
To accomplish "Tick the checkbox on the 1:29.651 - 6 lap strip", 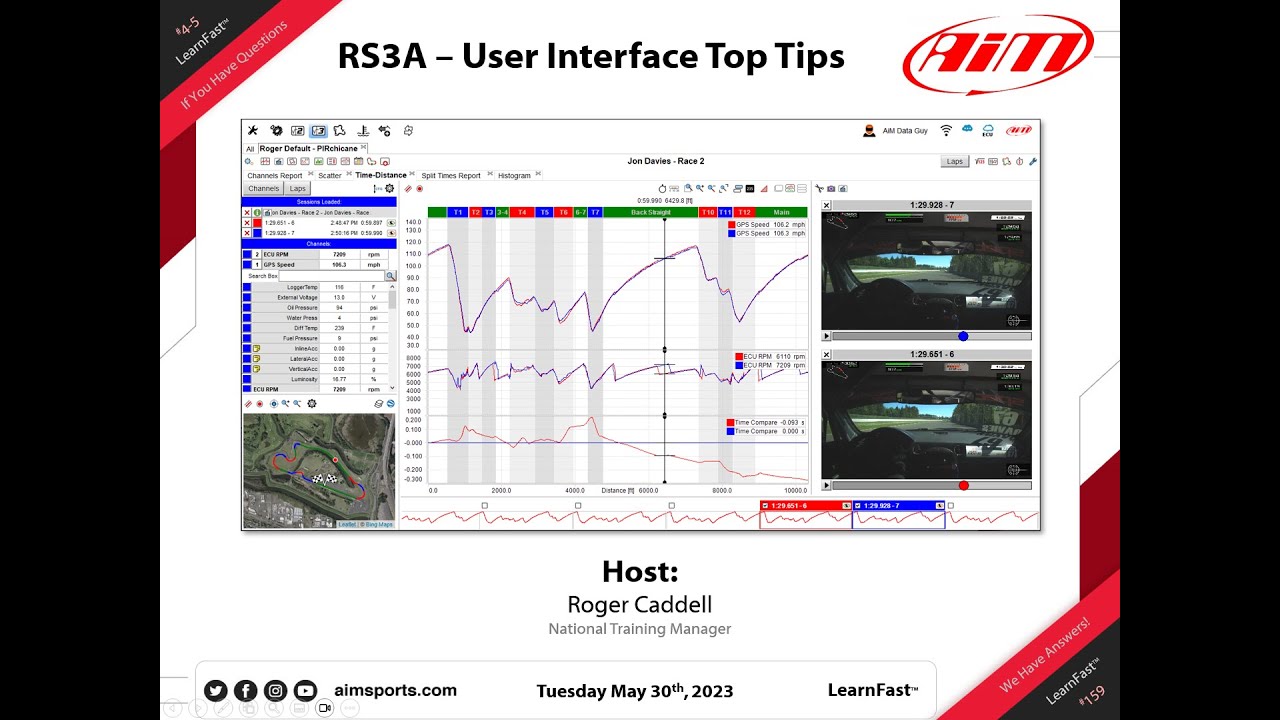I will click(x=766, y=506).
